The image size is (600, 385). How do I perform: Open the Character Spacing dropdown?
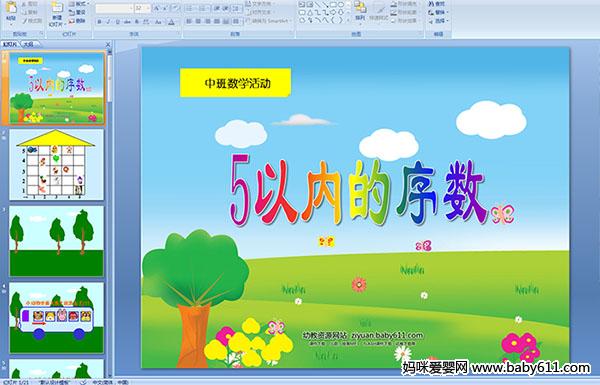[x=146, y=22]
